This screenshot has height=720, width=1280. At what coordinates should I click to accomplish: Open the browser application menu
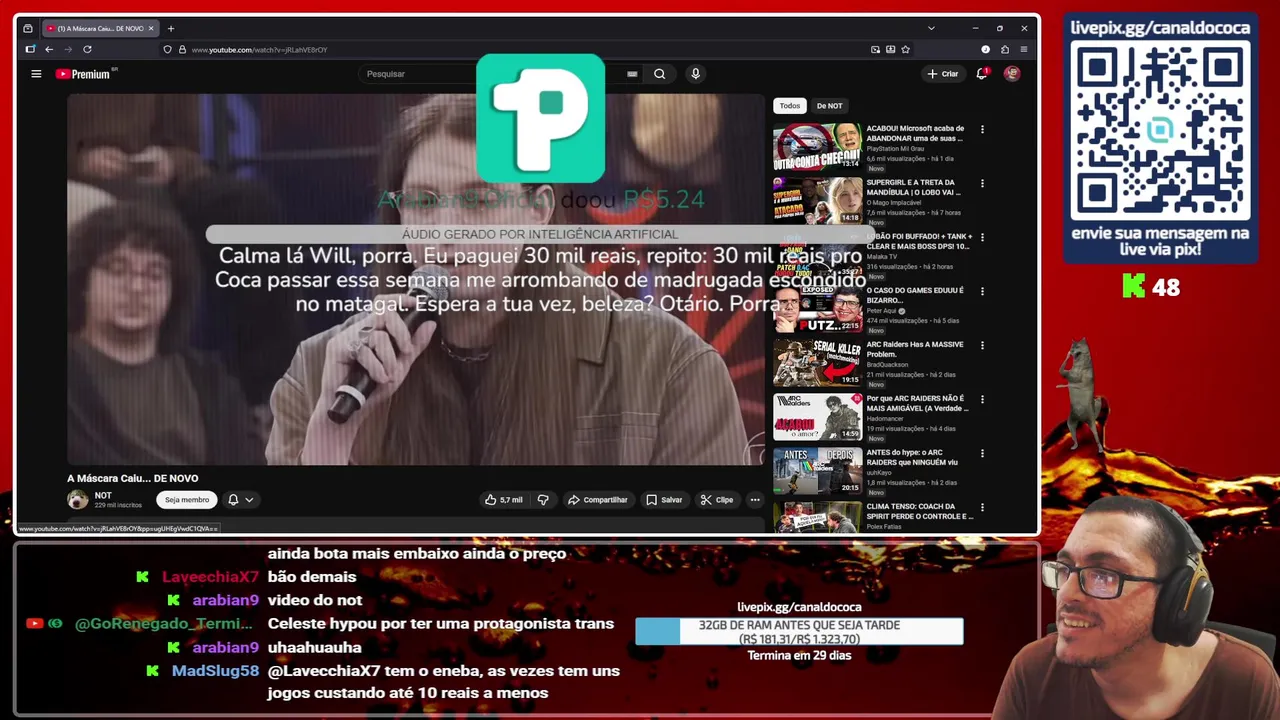click(x=1023, y=49)
